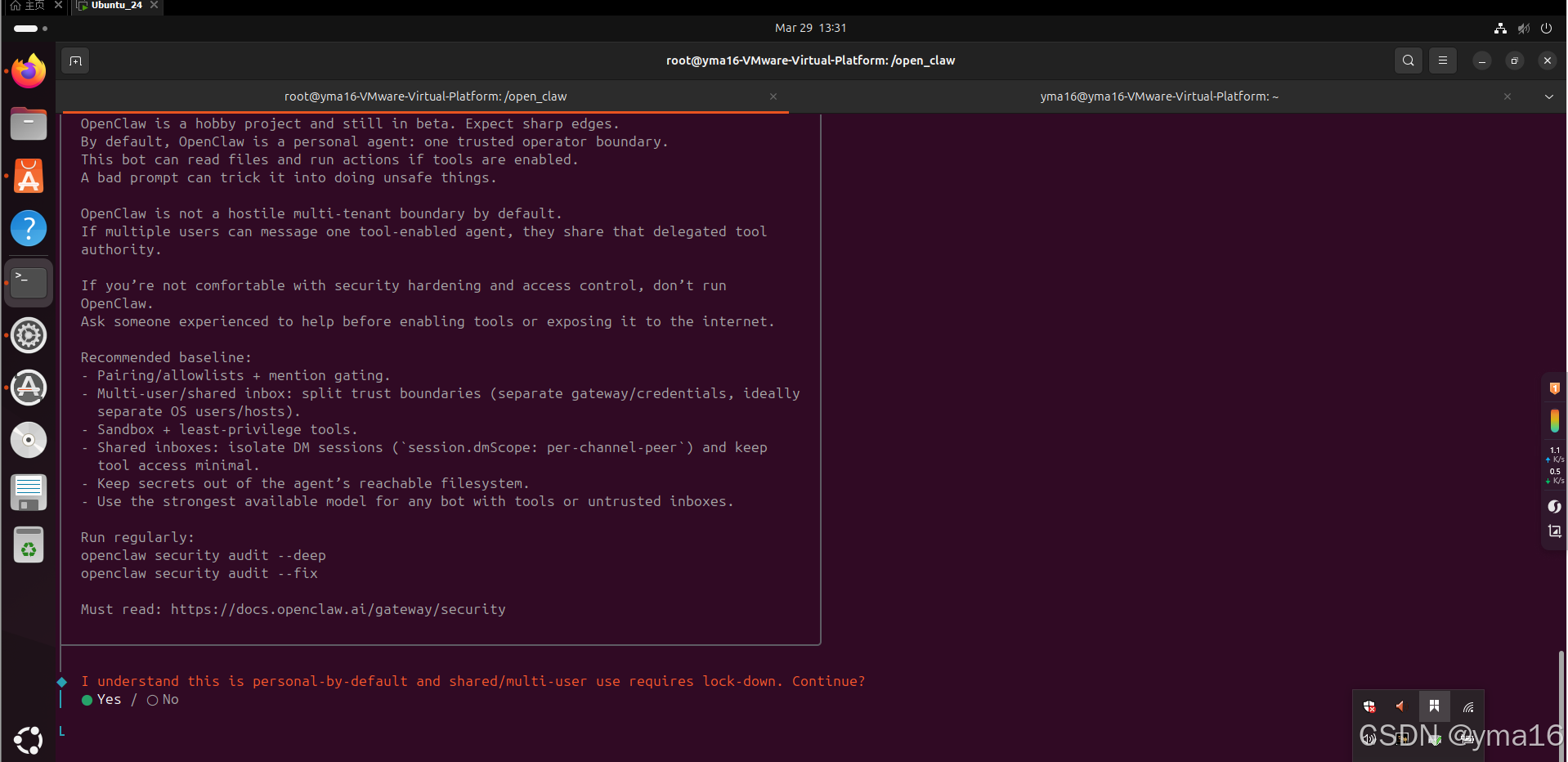This screenshot has height=762, width=1568.
Task: Click 'A bad prompt can trick it' line
Action: pyautogui.click(x=289, y=177)
